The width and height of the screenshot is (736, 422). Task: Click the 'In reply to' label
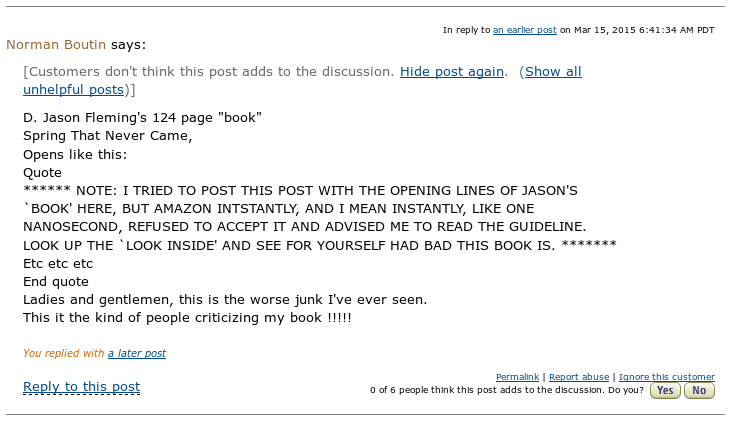(466, 30)
